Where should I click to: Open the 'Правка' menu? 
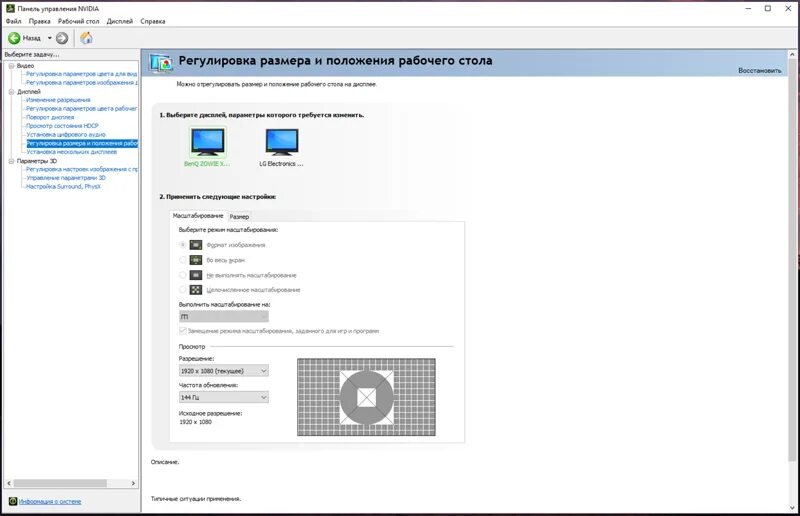click(x=39, y=21)
